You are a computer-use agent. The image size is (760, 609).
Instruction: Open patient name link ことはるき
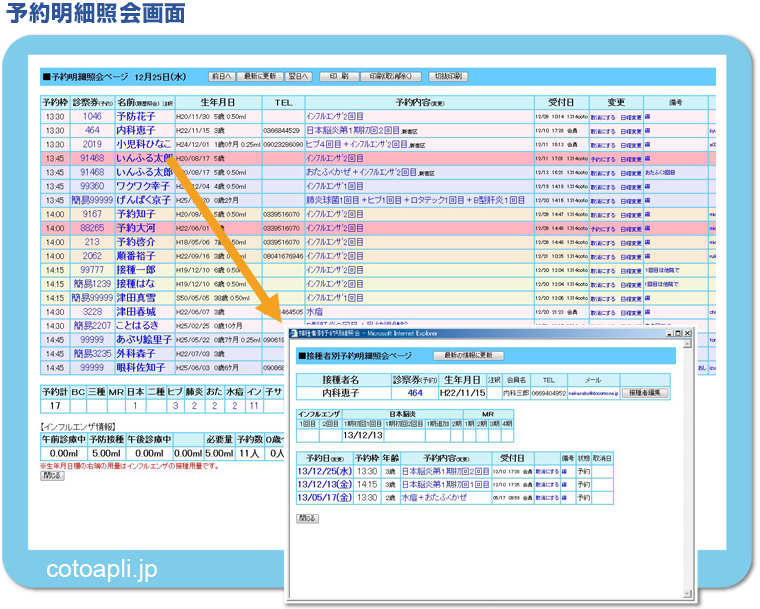[x=137, y=326]
